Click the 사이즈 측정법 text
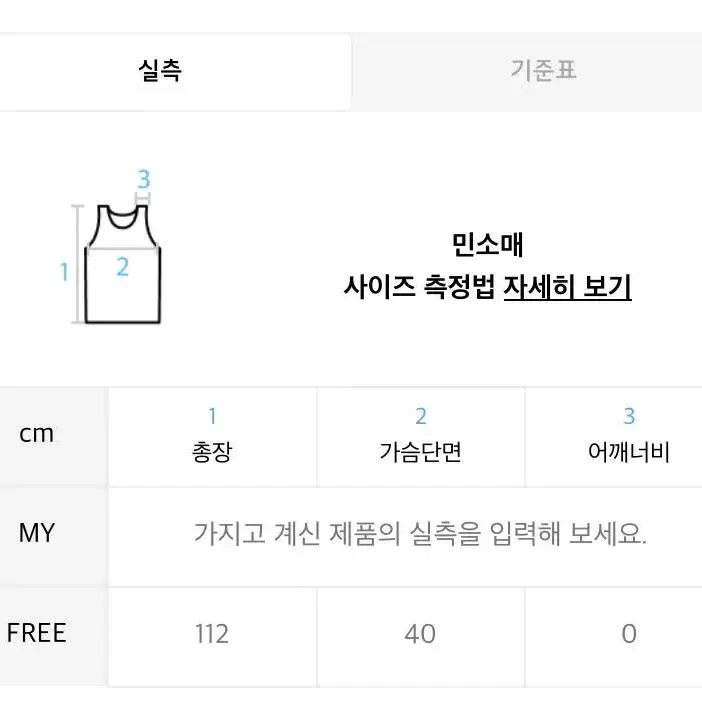702x702 pixels. [x=419, y=287]
